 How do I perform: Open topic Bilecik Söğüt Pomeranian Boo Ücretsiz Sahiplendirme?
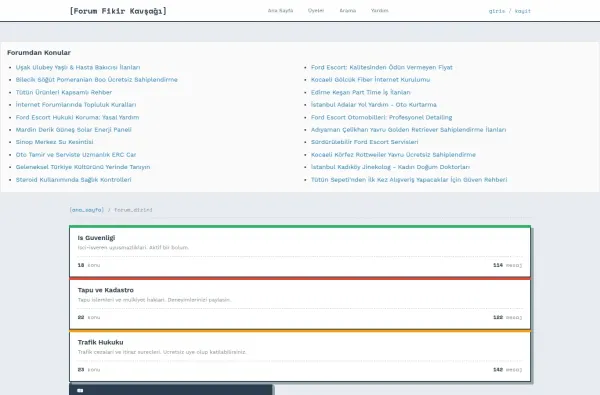pos(96,80)
